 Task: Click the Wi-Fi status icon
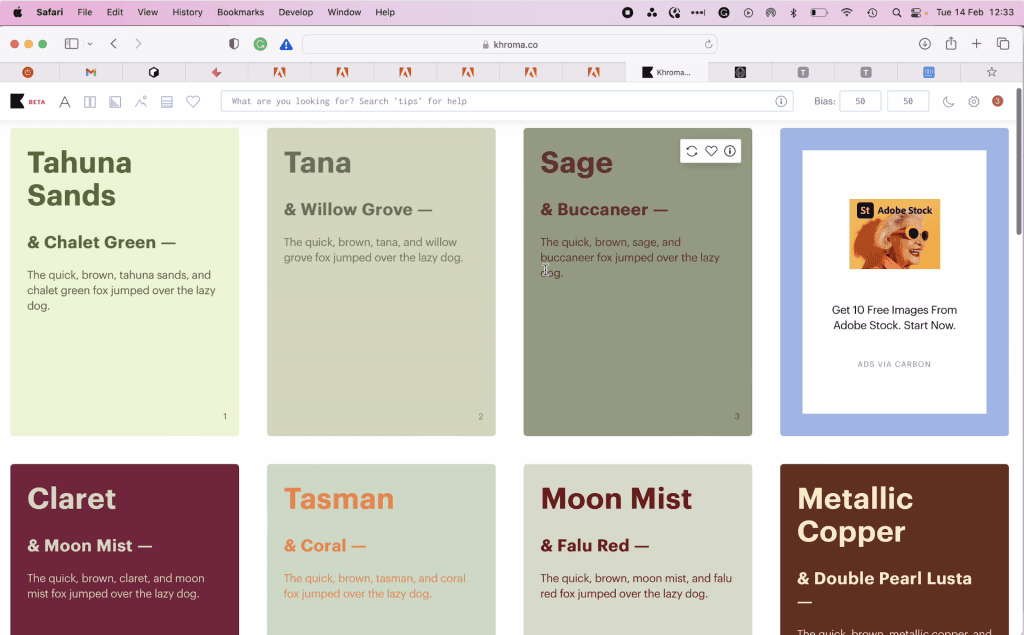[x=847, y=12]
